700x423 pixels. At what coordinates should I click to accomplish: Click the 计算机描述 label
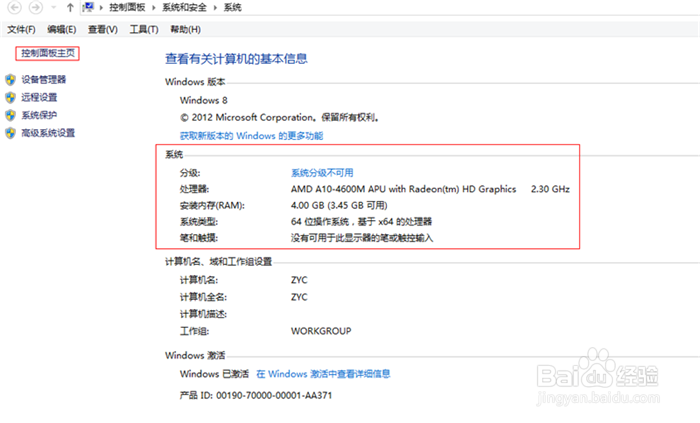204,314
